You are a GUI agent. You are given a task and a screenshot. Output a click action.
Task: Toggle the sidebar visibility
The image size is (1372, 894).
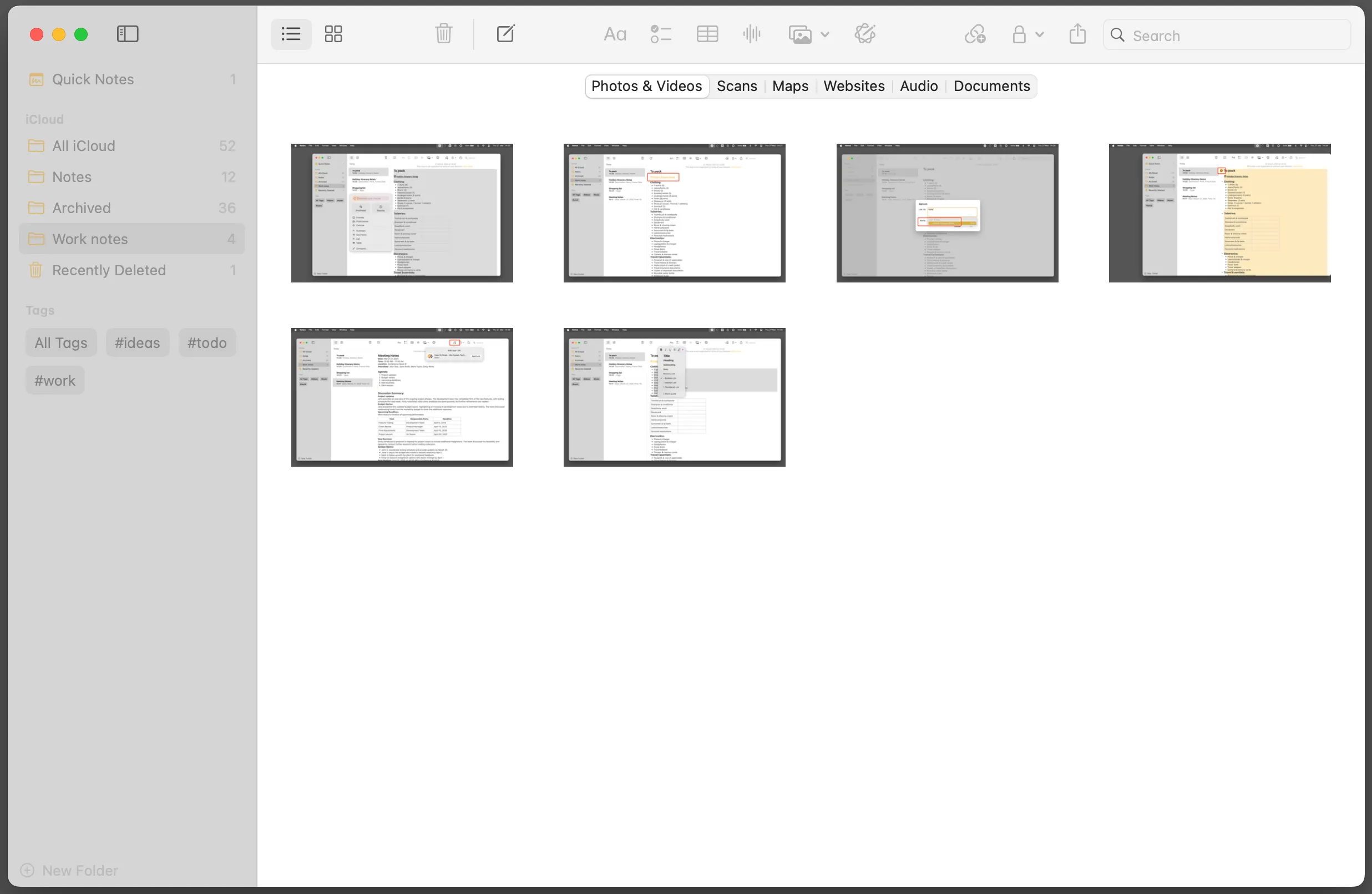[x=128, y=34]
